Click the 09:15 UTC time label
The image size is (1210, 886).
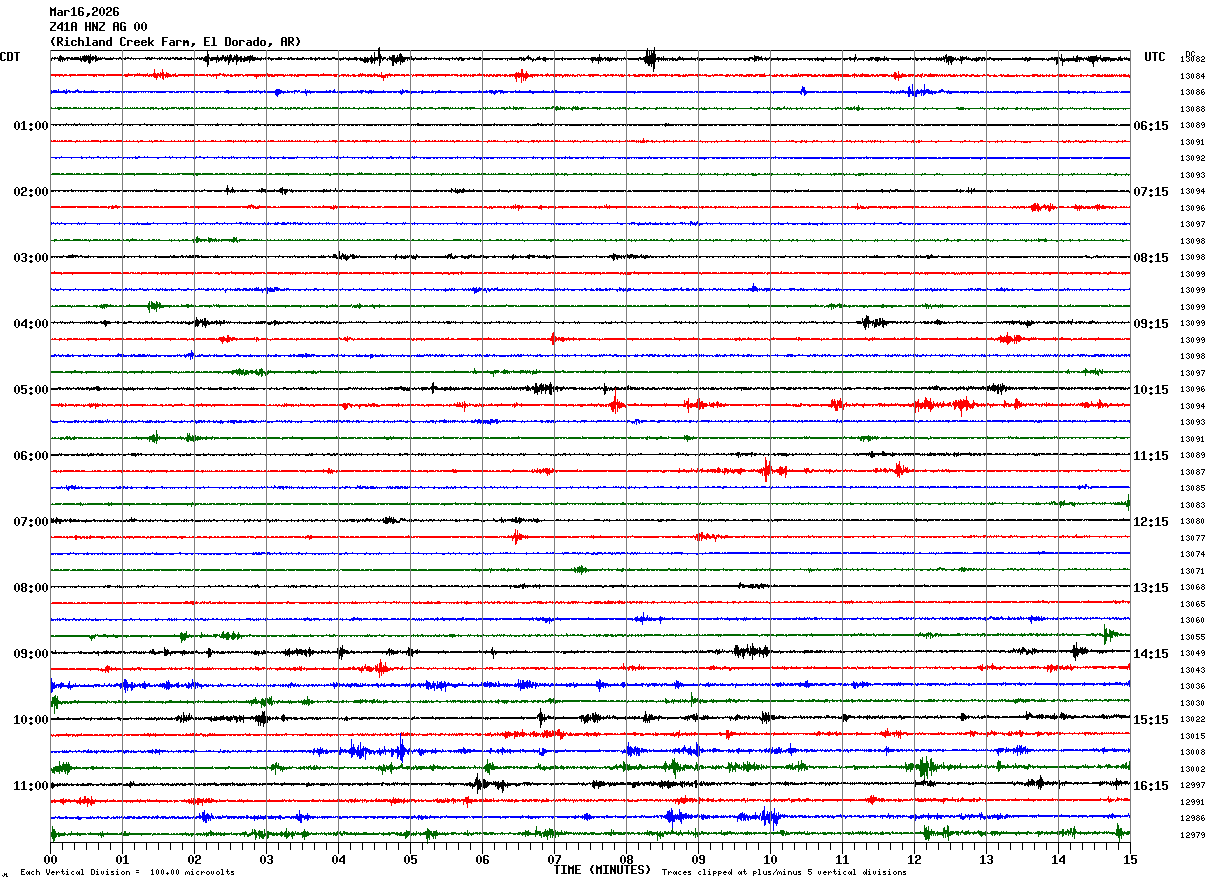pos(1151,324)
